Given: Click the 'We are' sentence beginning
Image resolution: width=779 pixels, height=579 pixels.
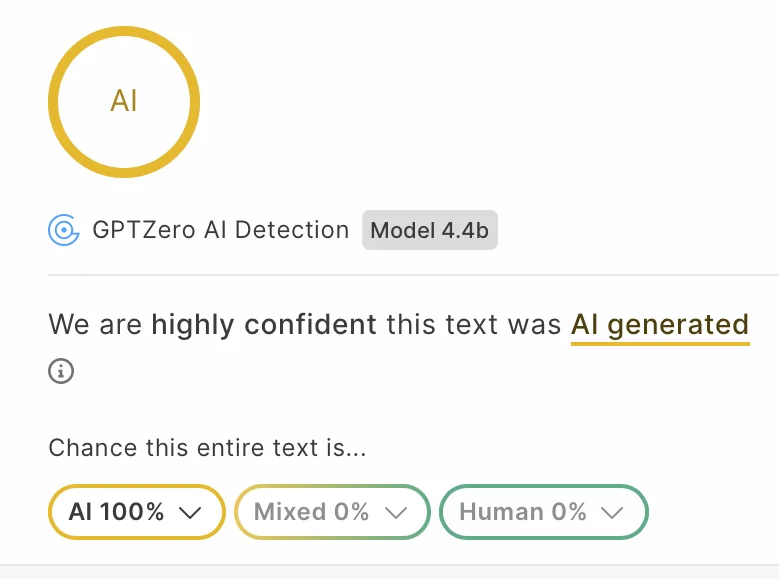Looking at the screenshot, I should pyautogui.click(x=96, y=324).
